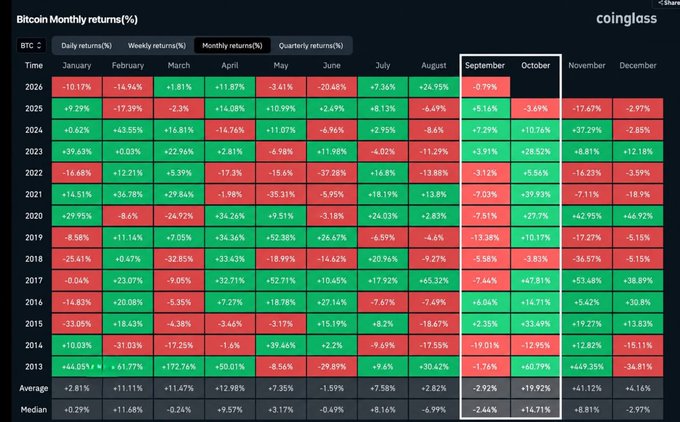This screenshot has width=680, height=422.
Task: Select the 2024 row label
Action: [34, 130]
